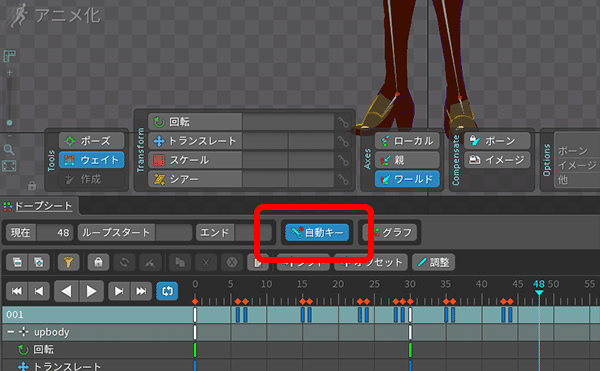Click the key icon beside the トランスレート row
The width and height of the screenshot is (600, 371).
tap(343, 141)
